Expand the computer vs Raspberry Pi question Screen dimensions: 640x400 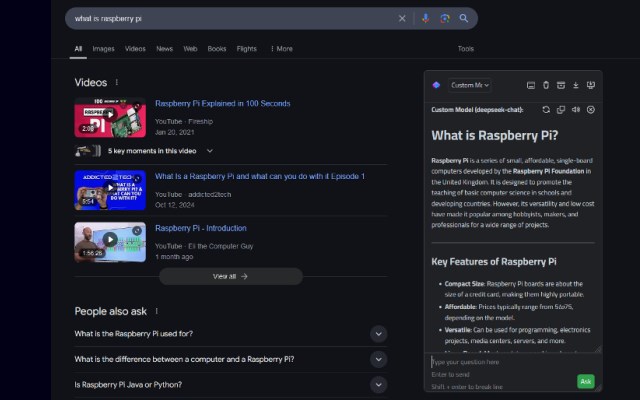click(231, 360)
